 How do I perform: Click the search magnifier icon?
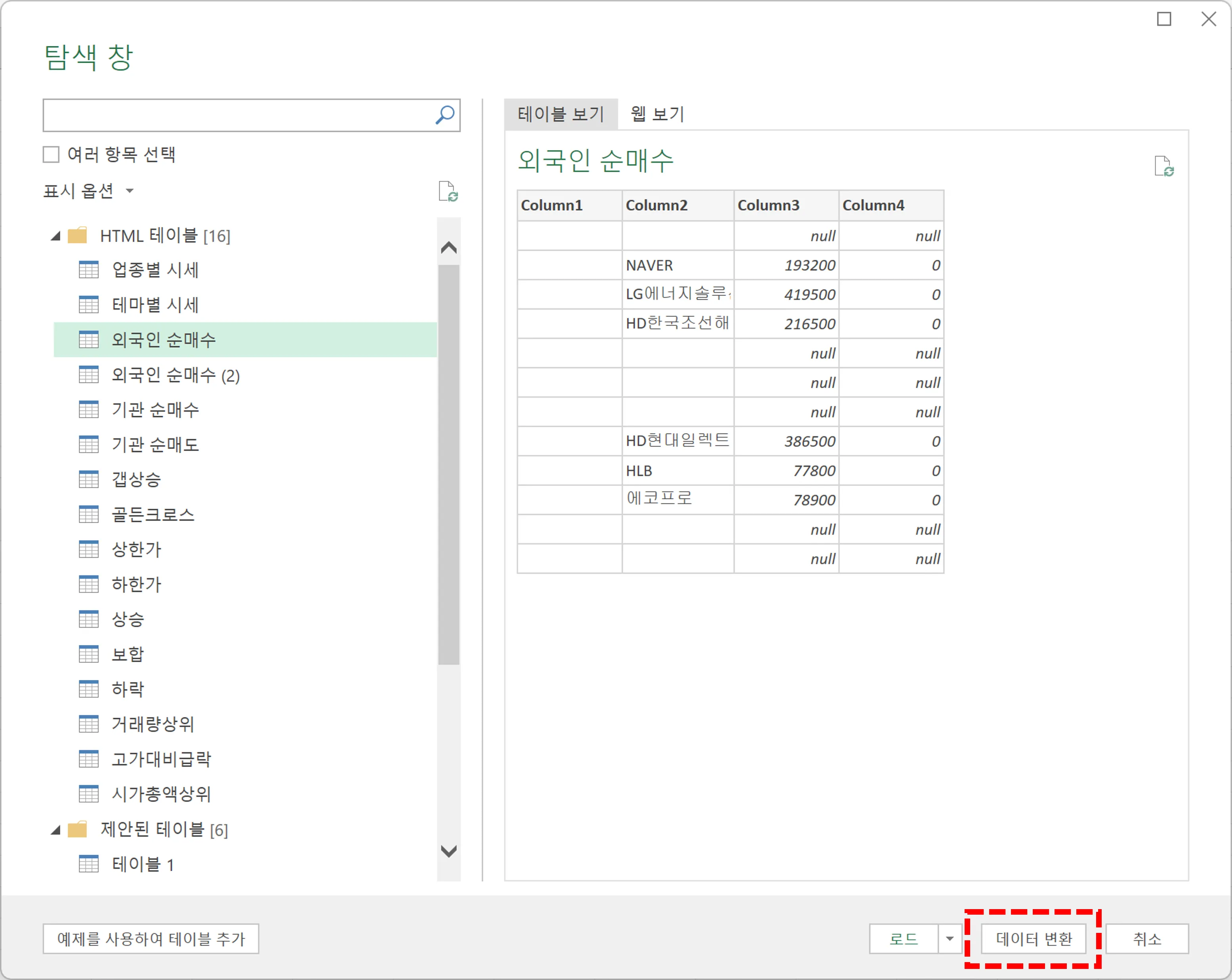[444, 115]
